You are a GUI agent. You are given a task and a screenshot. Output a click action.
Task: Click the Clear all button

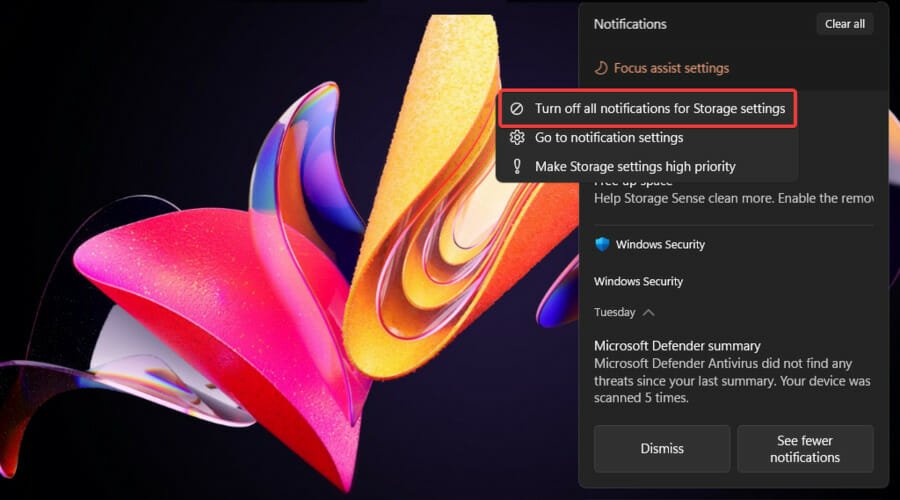pyautogui.click(x=844, y=24)
